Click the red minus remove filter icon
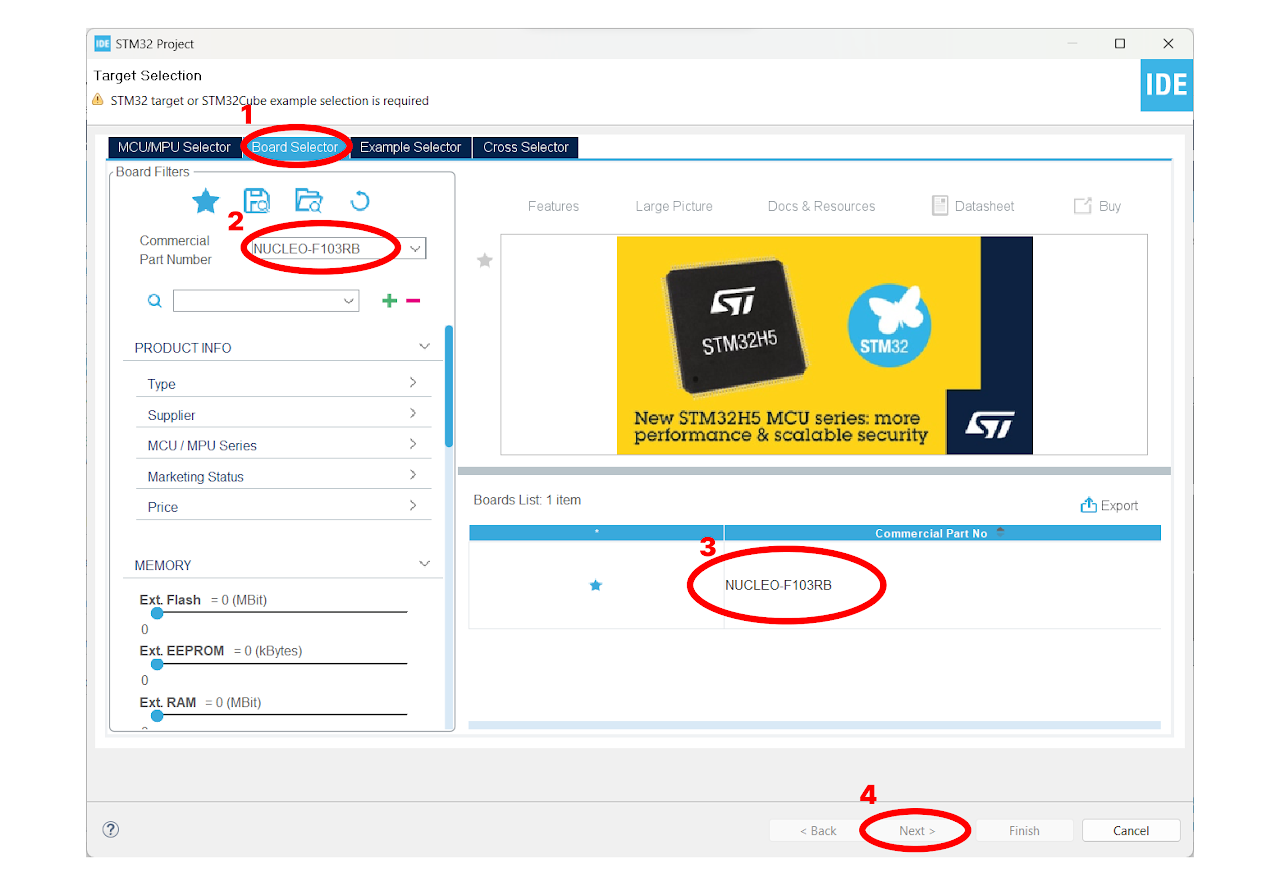The width and height of the screenshot is (1280, 886). pyautogui.click(x=413, y=301)
